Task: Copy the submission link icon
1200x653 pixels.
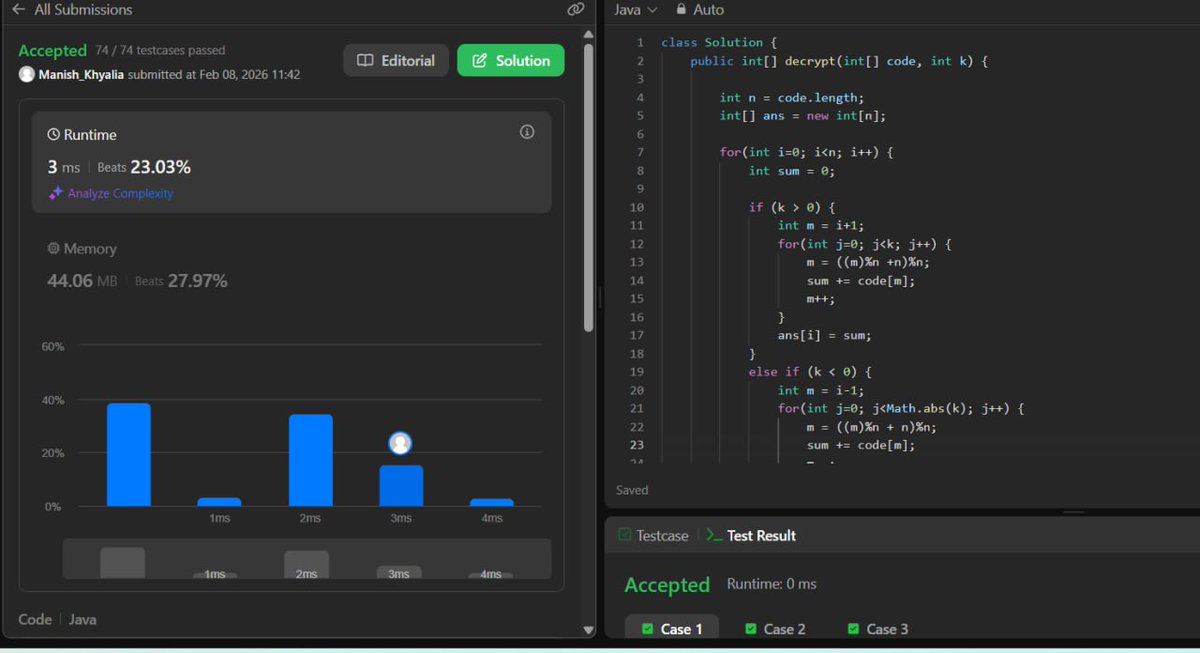Action: click(576, 9)
